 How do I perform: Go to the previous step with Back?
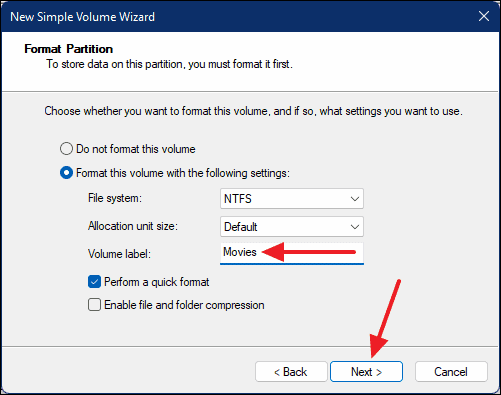[291, 372]
